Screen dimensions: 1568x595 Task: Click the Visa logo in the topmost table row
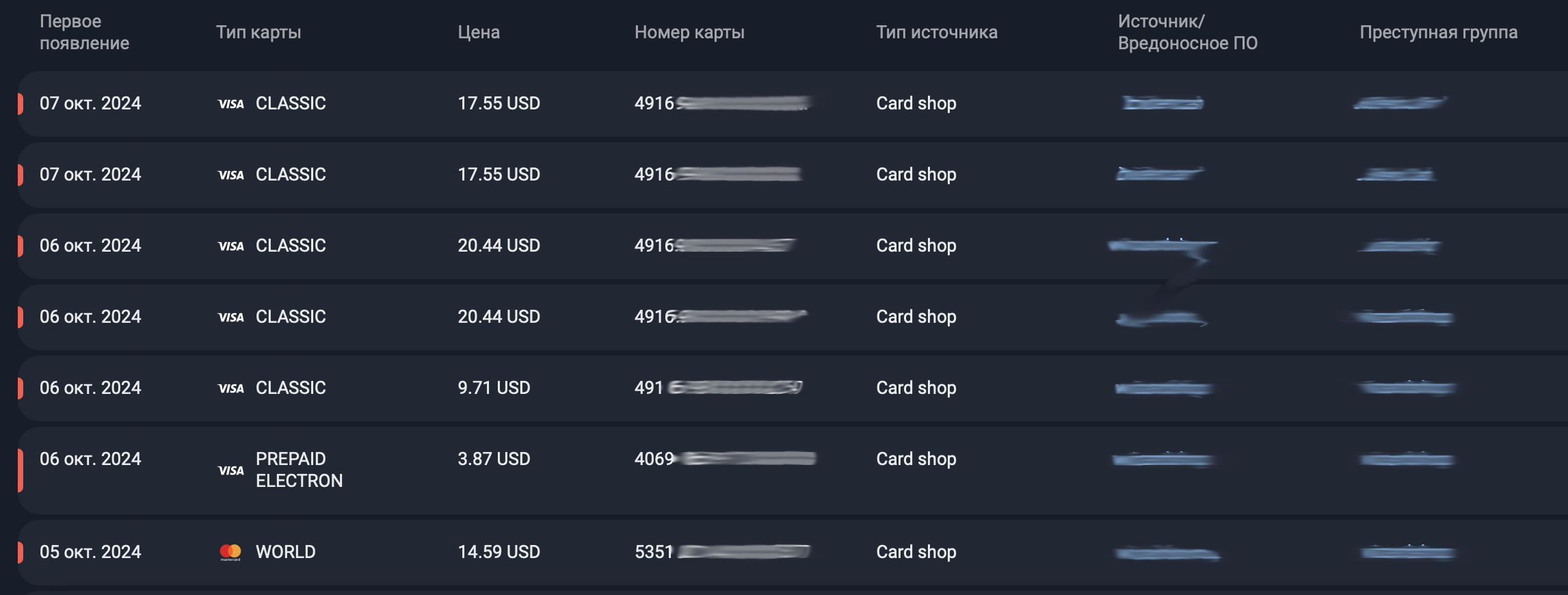[230, 104]
